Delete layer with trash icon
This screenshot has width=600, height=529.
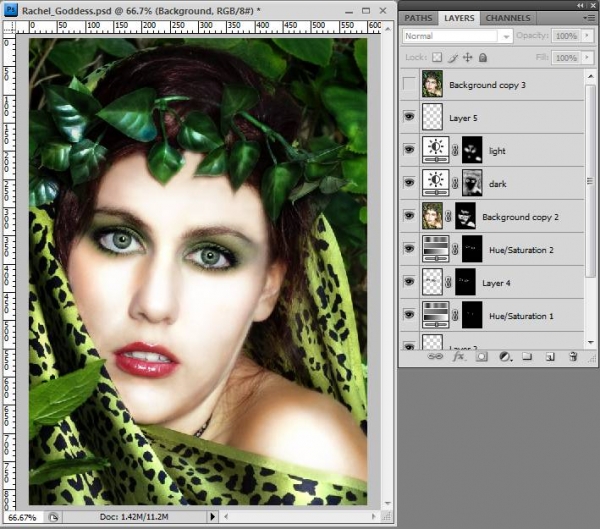(573, 357)
